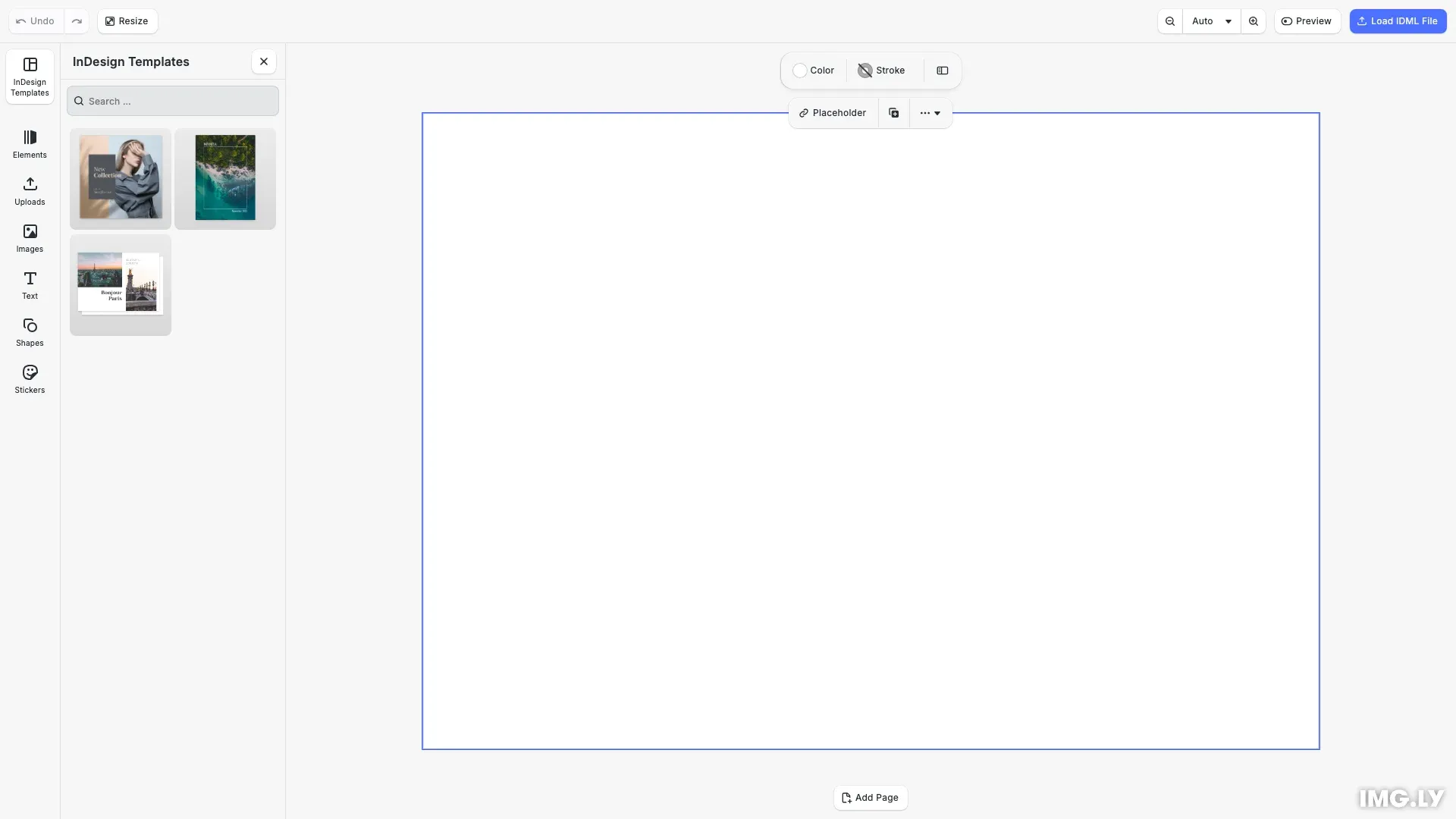Viewport: 1456px width, 819px height.
Task: Toggle the inspector panel icon
Action: pos(943,71)
